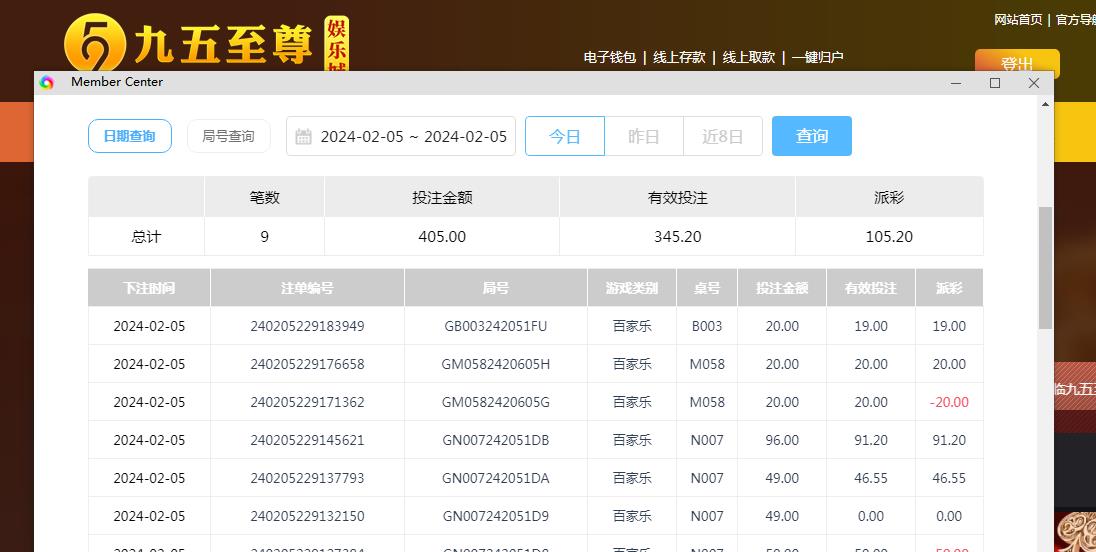Close the Member Center window

pos(1034,83)
